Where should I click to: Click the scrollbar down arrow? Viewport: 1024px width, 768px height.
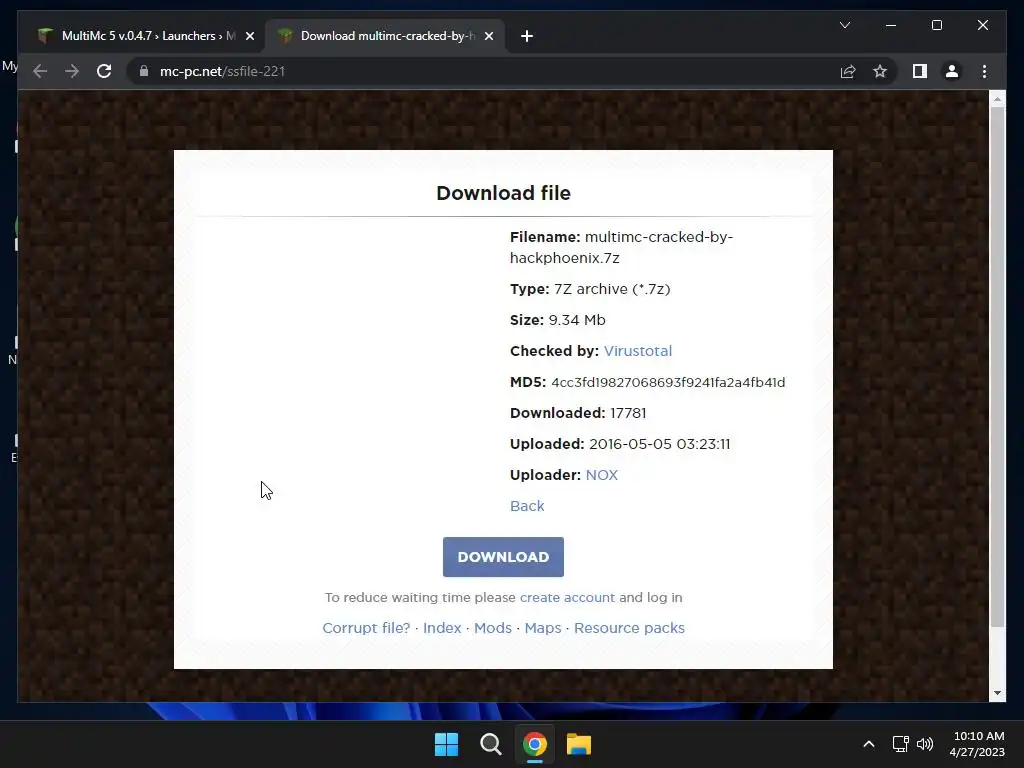point(997,693)
